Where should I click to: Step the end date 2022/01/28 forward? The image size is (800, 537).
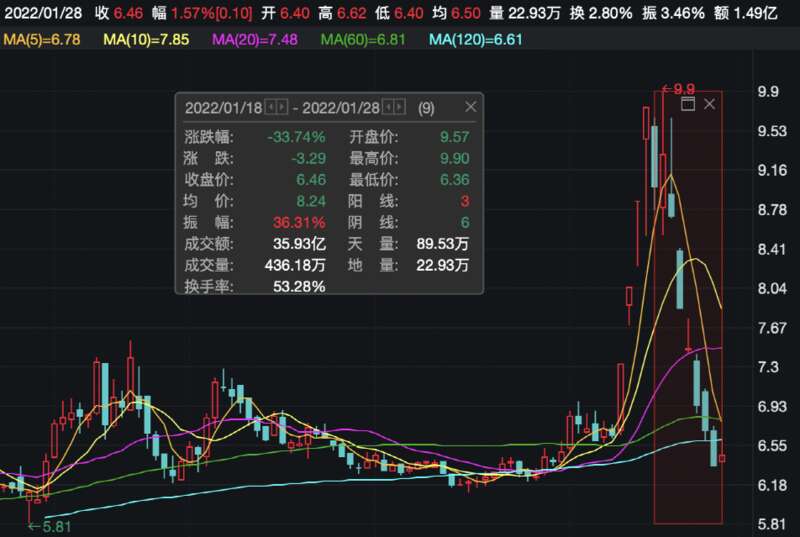[399, 108]
